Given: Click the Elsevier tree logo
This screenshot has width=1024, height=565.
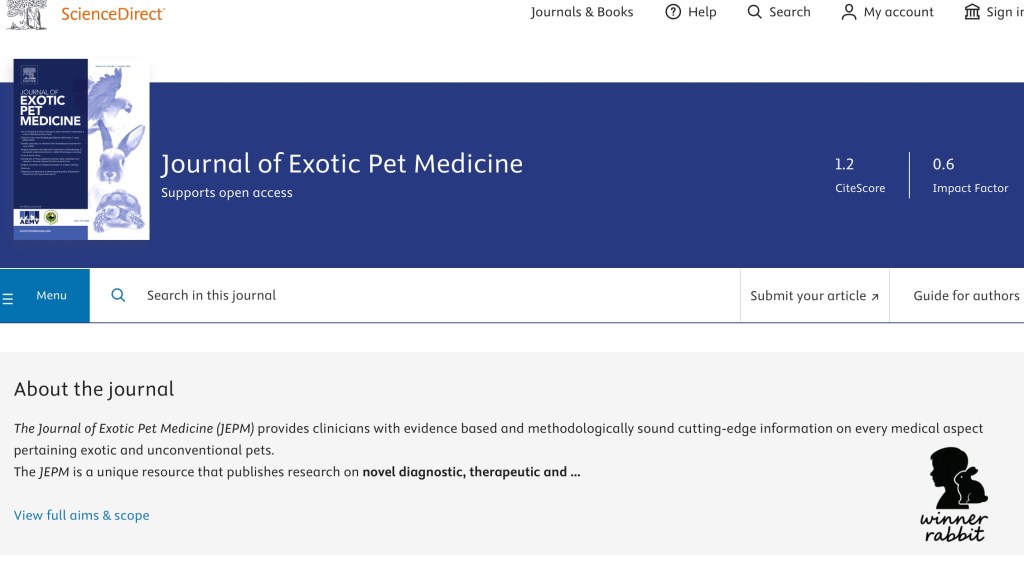Looking at the screenshot, I should pyautogui.click(x=26, y=14).
